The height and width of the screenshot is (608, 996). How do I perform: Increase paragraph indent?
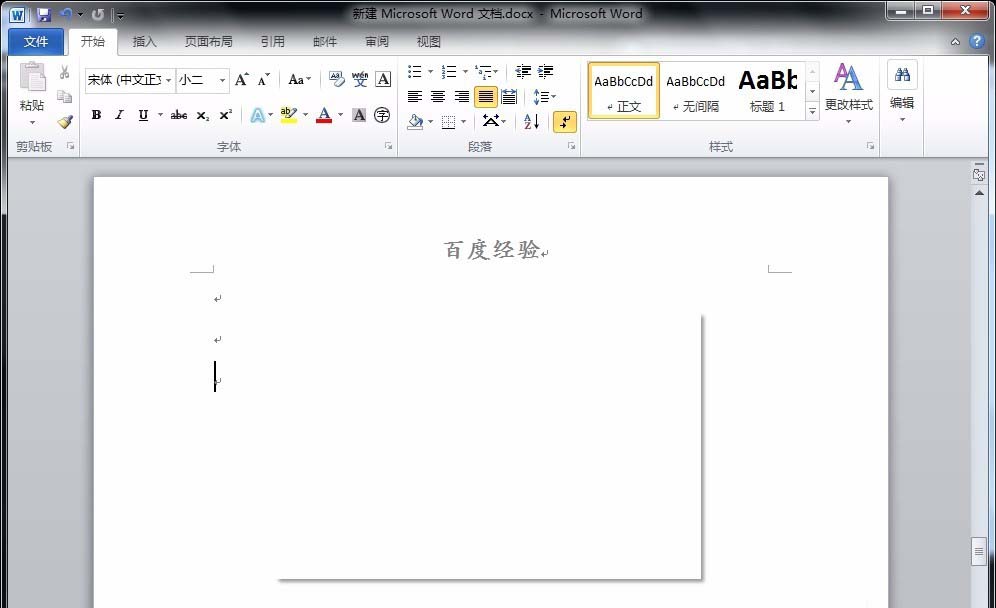pos(545,71)
